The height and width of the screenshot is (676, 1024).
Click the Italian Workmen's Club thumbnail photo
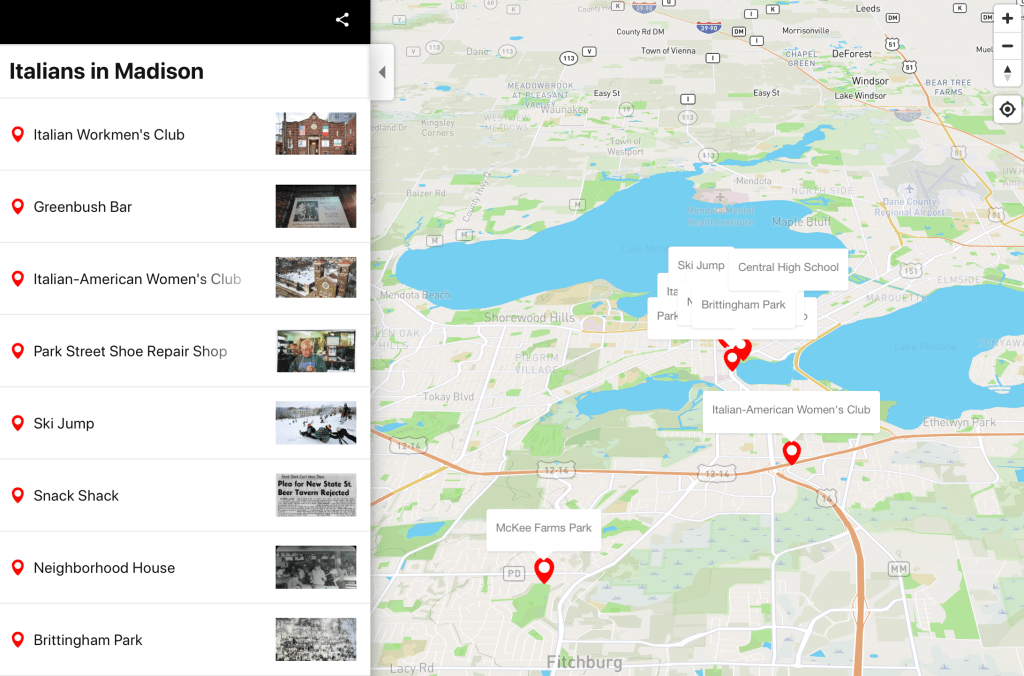(315, 134)
